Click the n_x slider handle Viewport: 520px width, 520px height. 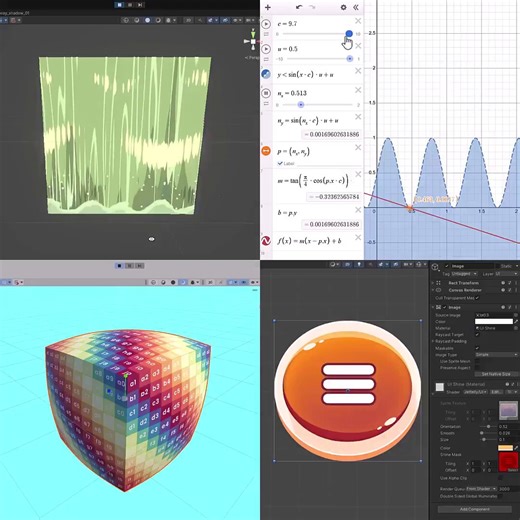301,105
